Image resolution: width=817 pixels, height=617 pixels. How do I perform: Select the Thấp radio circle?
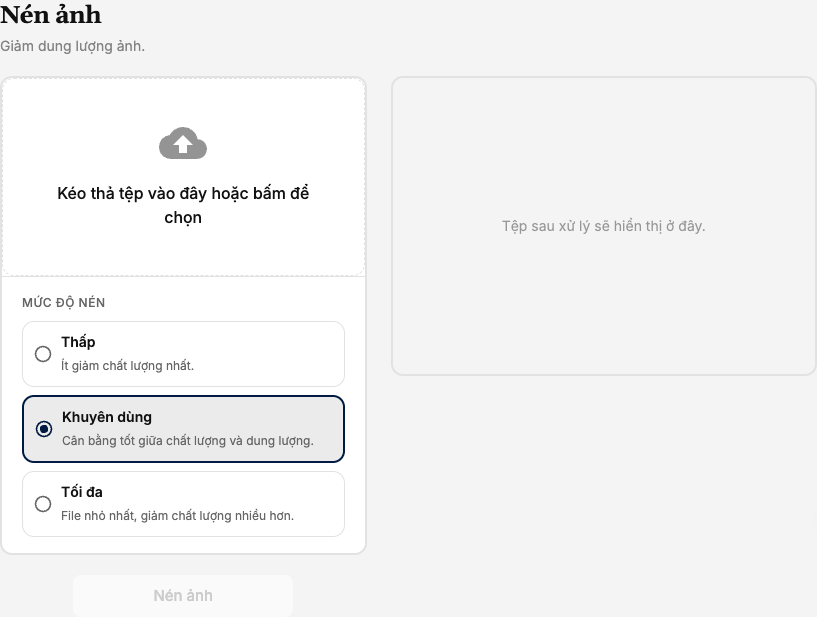click(x=43, y=354)
